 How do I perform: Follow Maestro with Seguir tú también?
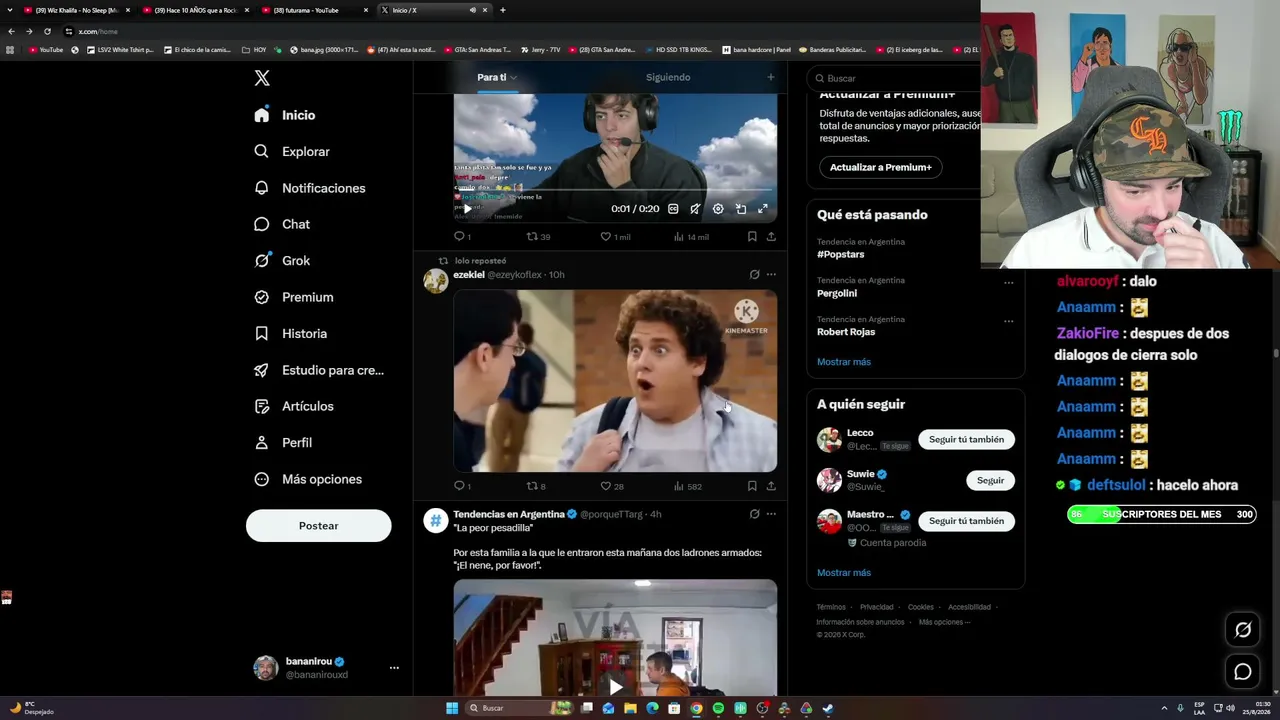tap(966, 521)
